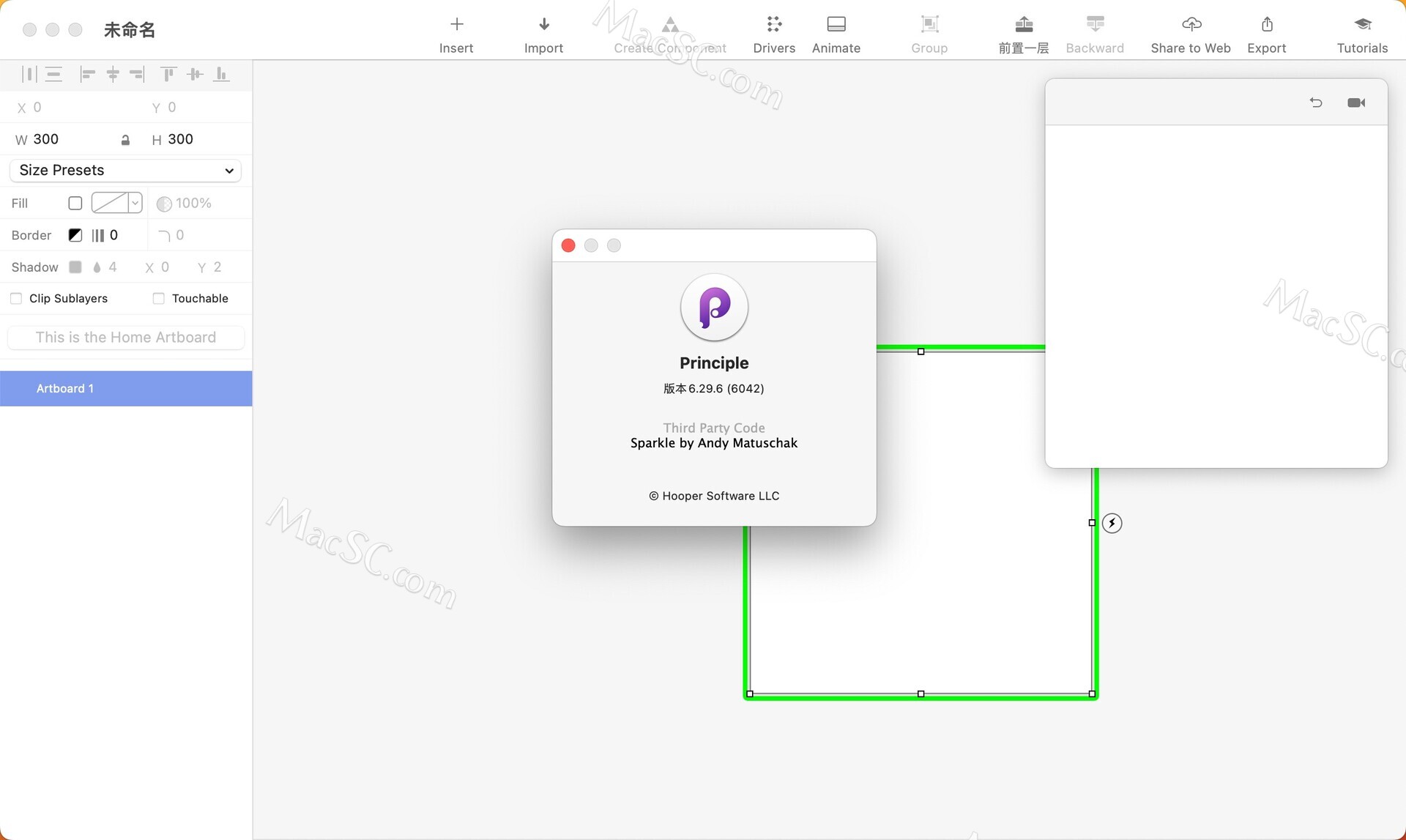Screen dimensions: 1406x840
Task: Click the Import arrow icon
Action: tap(543, 25)
